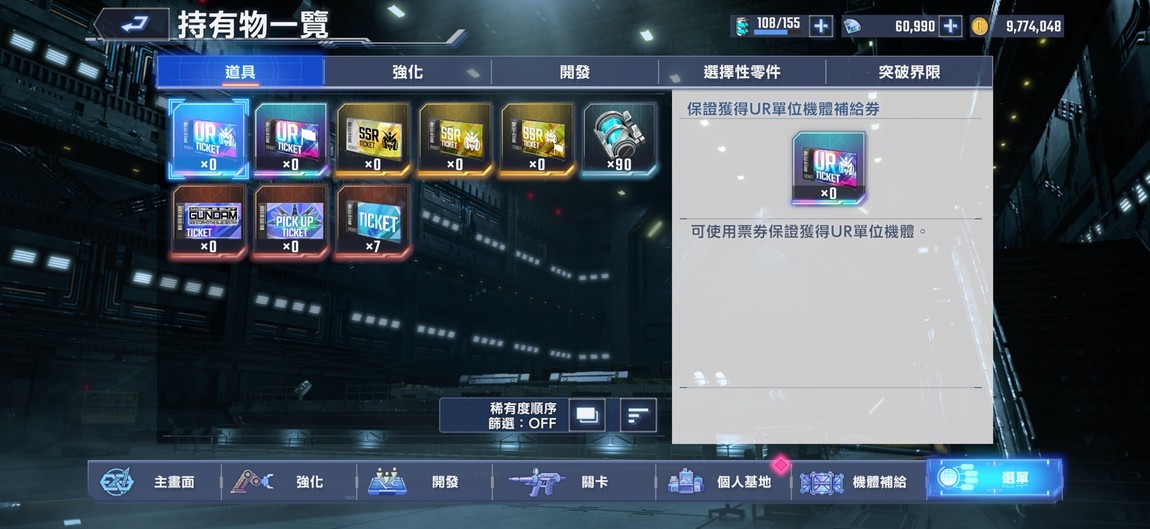Click the back arrow beside 持有物一覽

[133, 24]
